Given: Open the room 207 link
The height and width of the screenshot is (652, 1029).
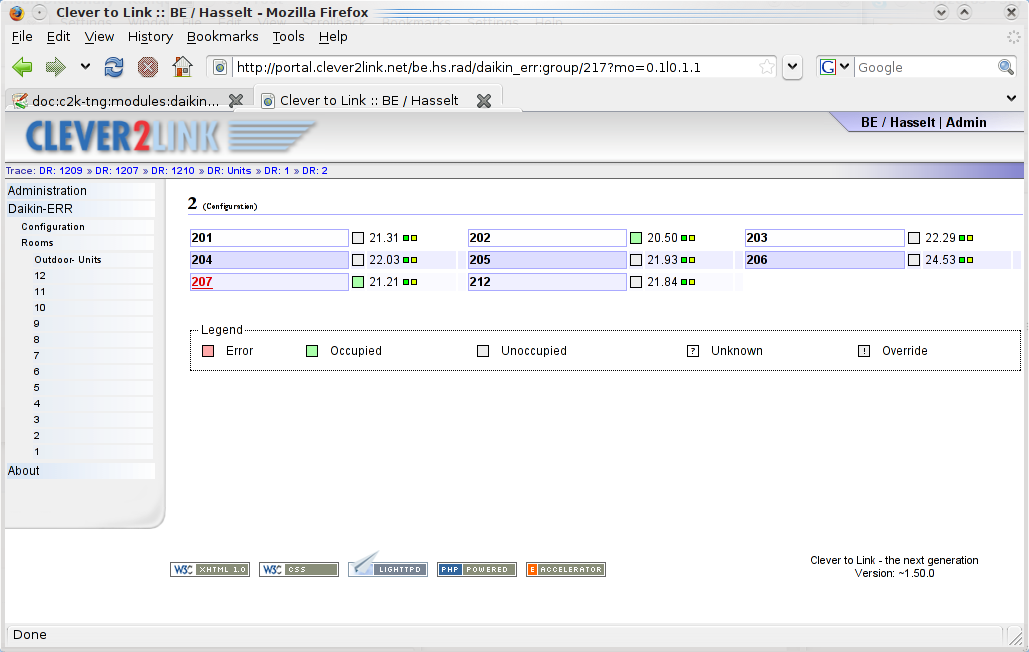Looking at the screenshot, I should click(202, 282).
